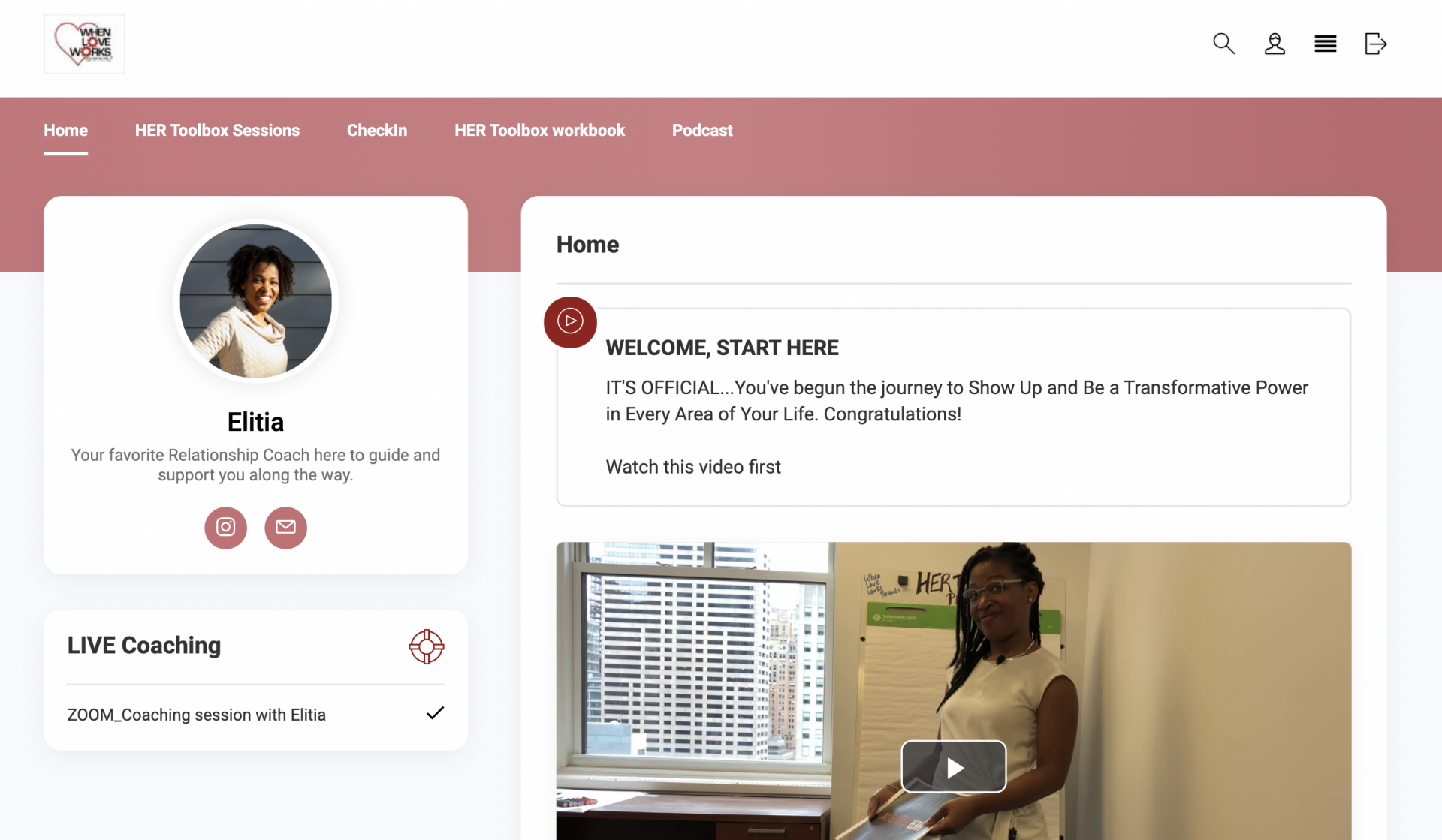
Task: Open the HER Toolbox workbook tab
Action: (x=539, y=131)
